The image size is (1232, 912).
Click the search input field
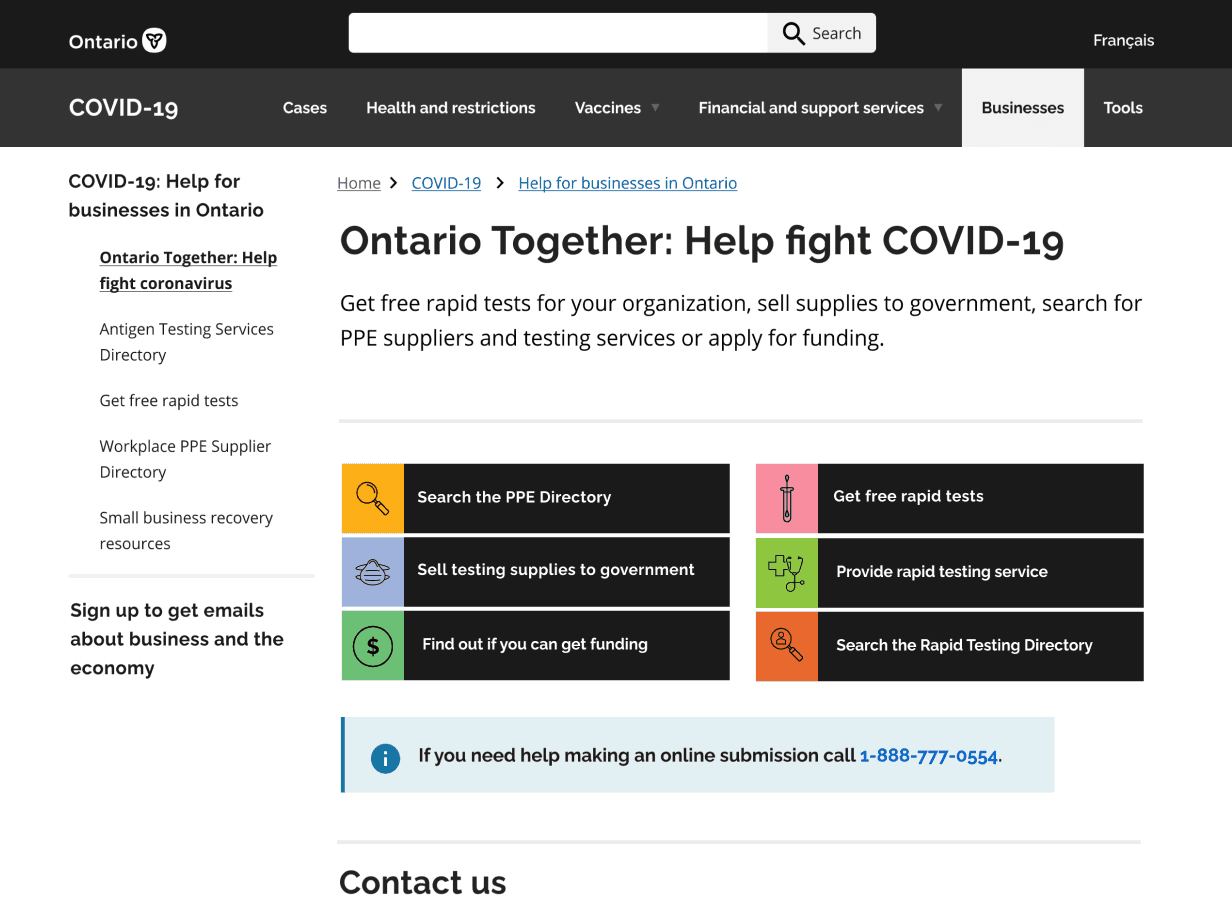[558, 33]
